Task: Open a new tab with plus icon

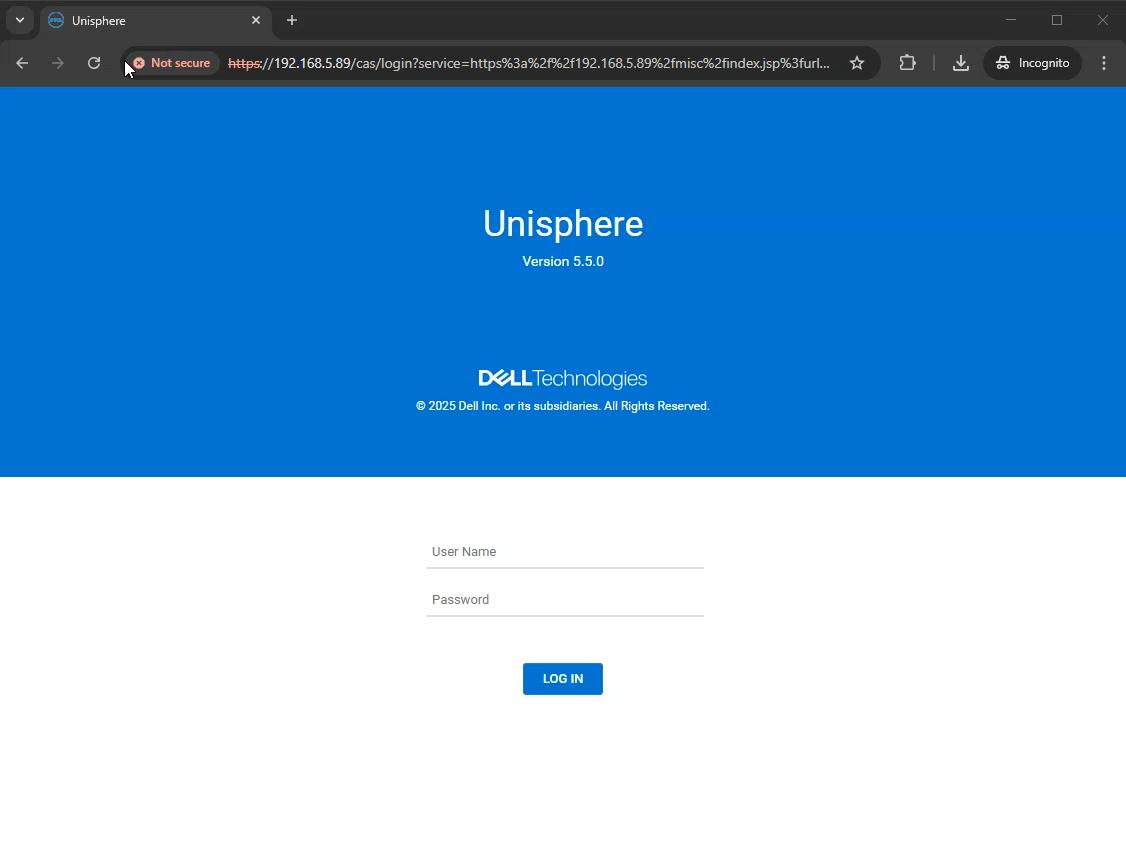Action: point(292,20)
